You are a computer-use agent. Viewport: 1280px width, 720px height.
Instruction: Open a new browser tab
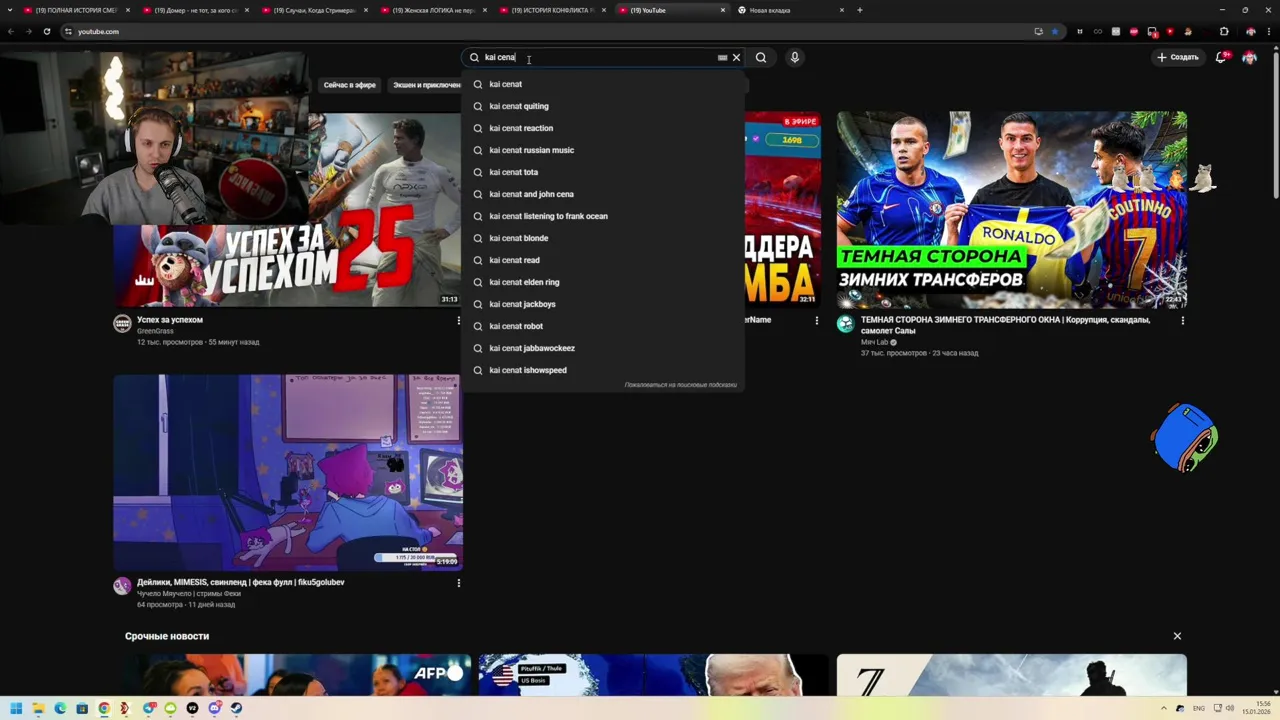(859, 10)
